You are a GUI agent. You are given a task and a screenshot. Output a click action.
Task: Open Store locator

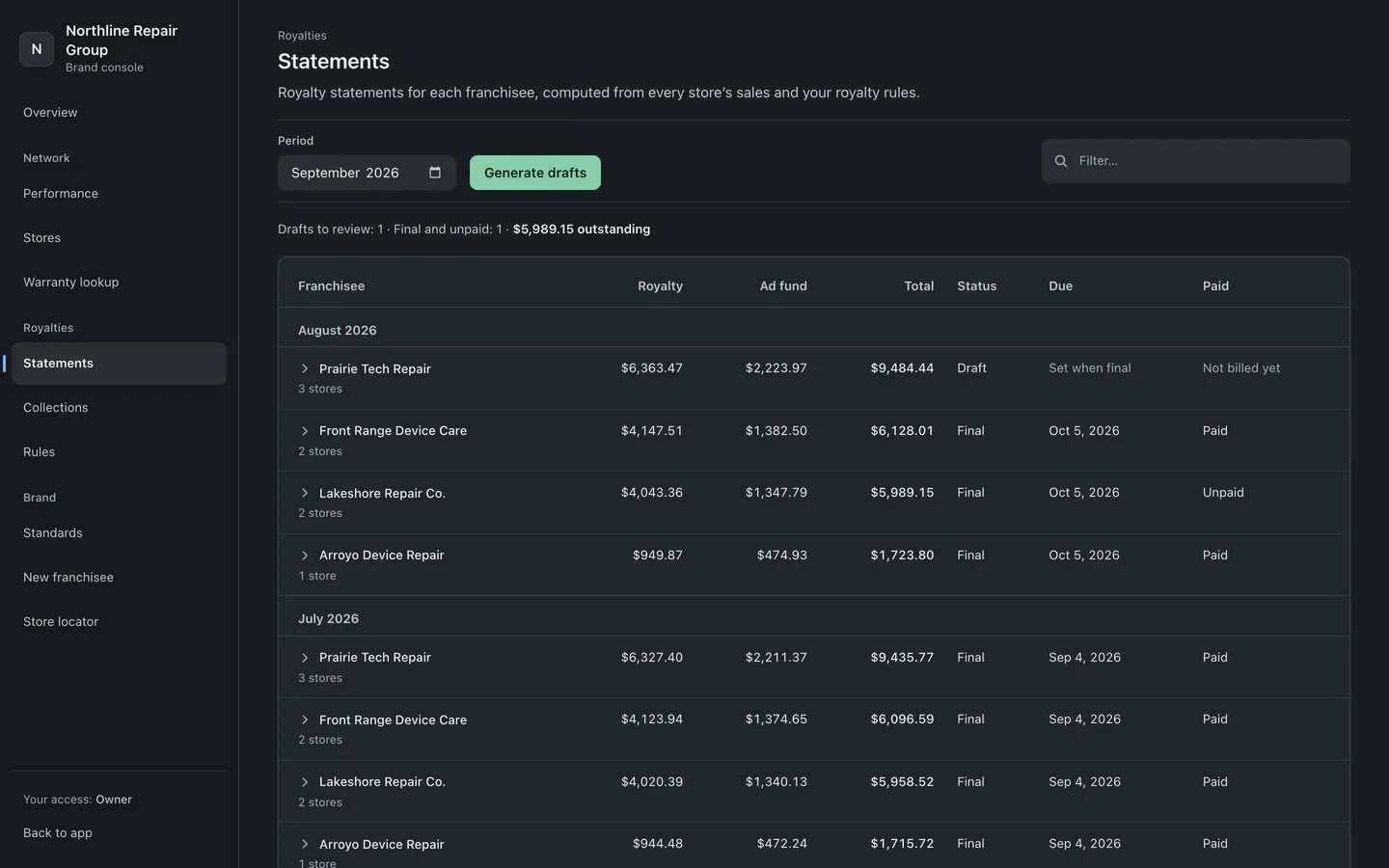(x=119, y=622)
